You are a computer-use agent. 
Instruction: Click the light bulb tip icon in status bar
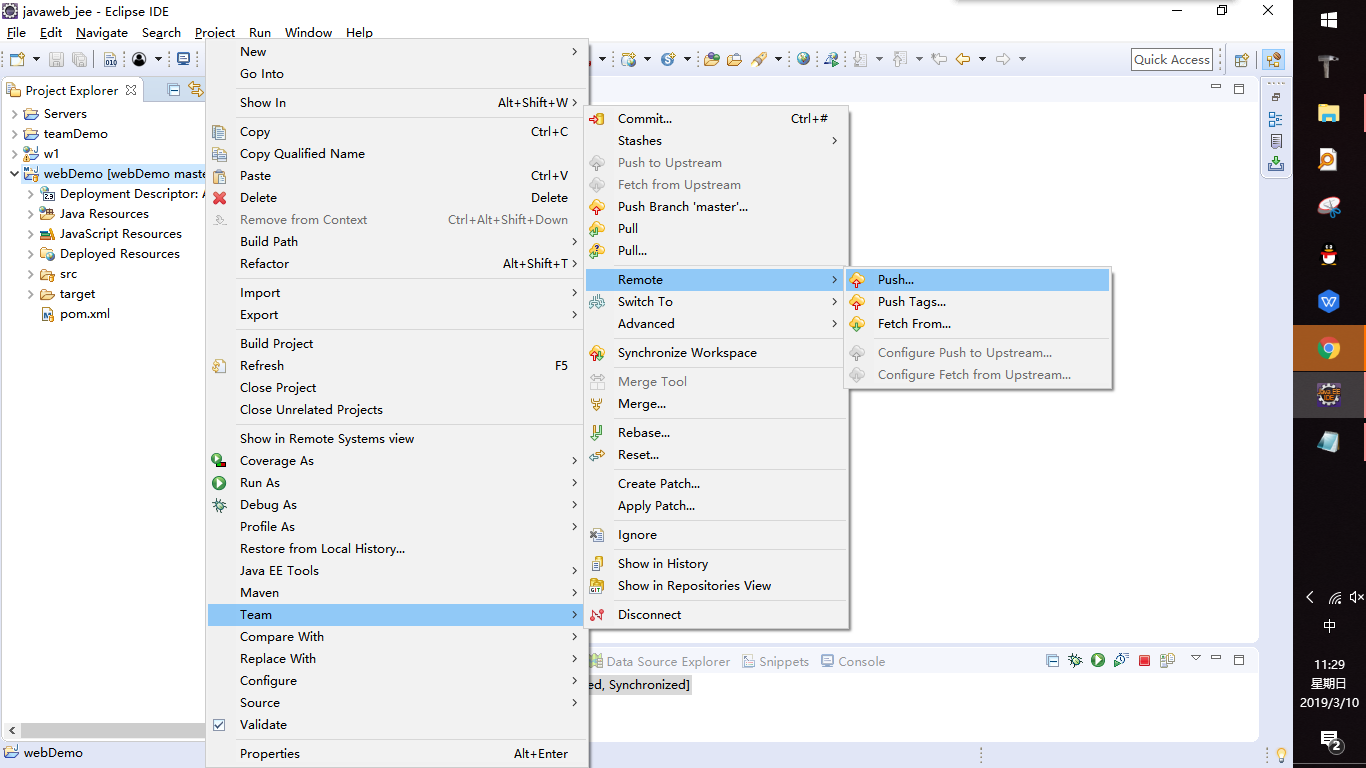click(x=1281, y=754)
